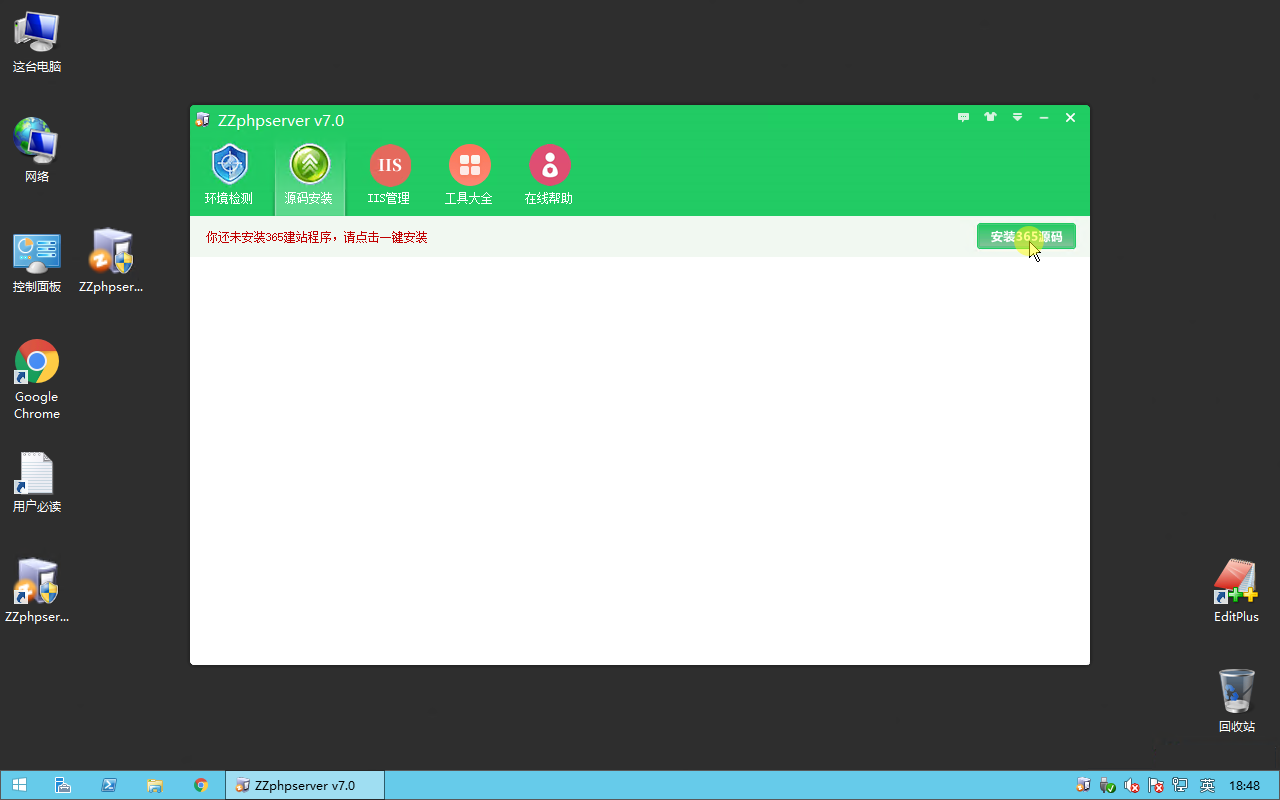The image size is (1280, 800).
Task: Select the Google Chrome desktop icon
Action: click(x=37, y=380)
